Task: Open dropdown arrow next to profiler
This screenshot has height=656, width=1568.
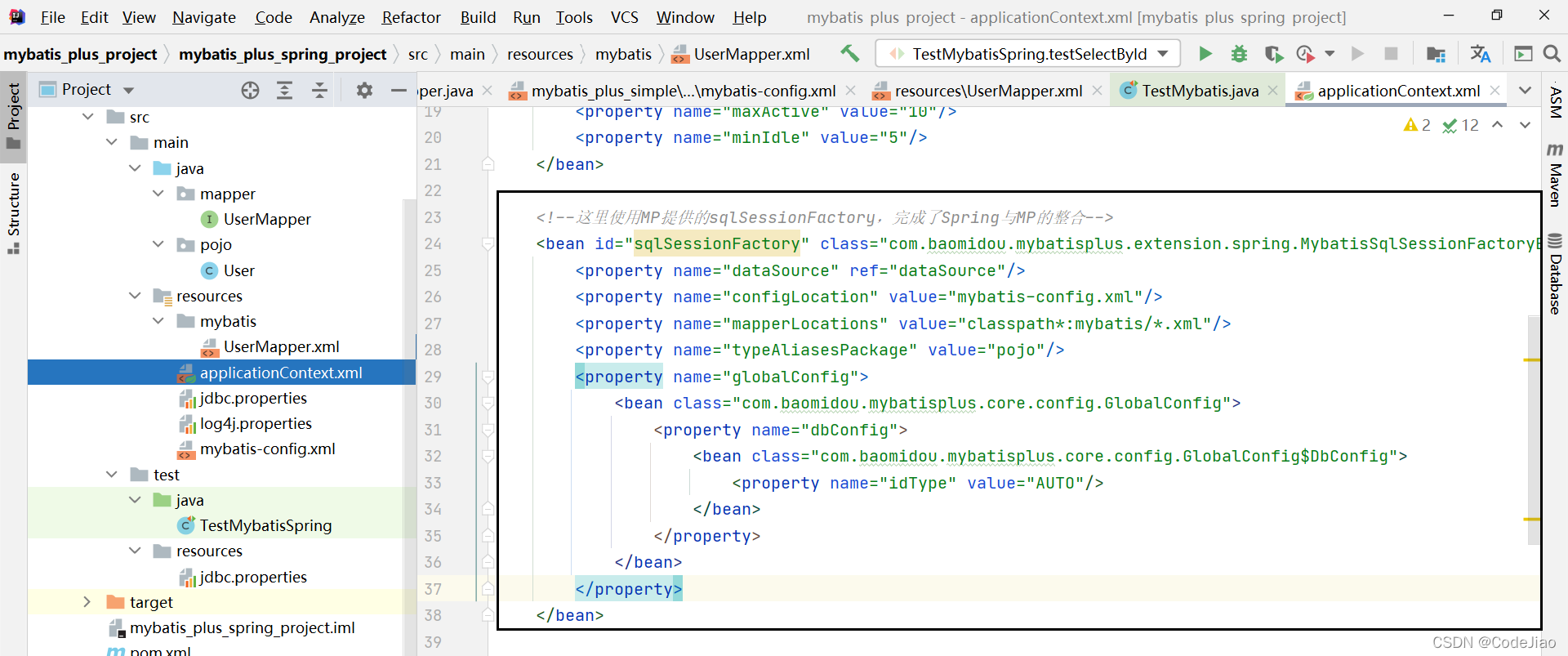Action: (1330, 54)
